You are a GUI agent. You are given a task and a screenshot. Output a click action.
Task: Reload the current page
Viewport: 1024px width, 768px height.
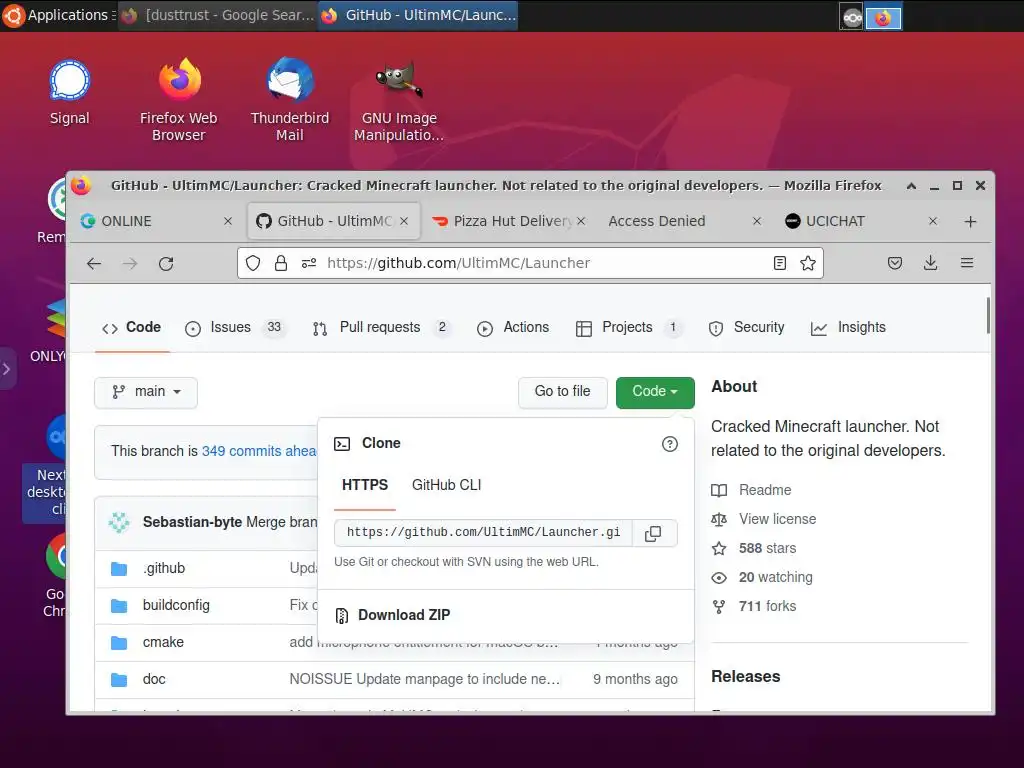(166, 263)
